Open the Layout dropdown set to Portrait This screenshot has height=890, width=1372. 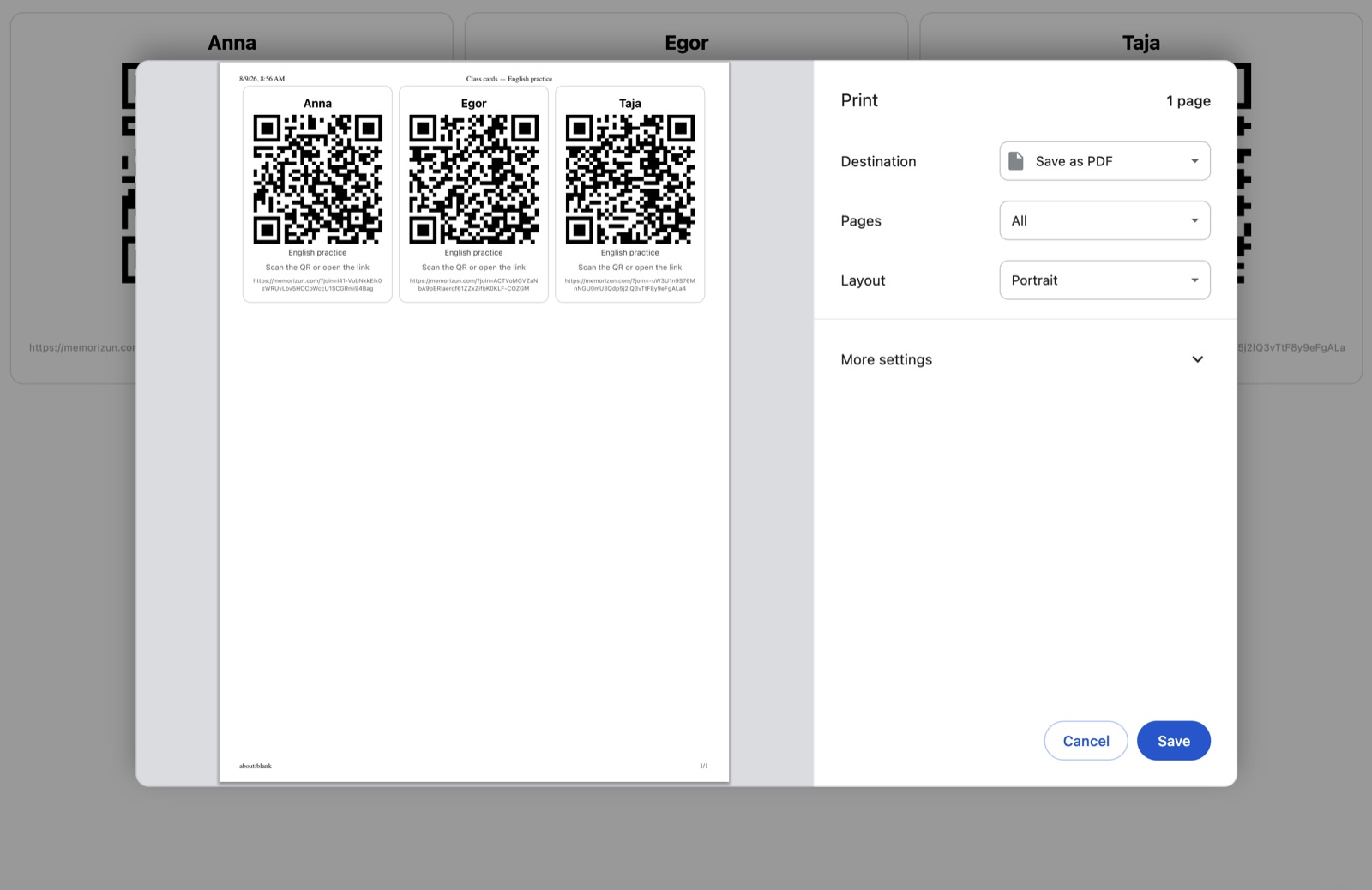(1104, 280)
